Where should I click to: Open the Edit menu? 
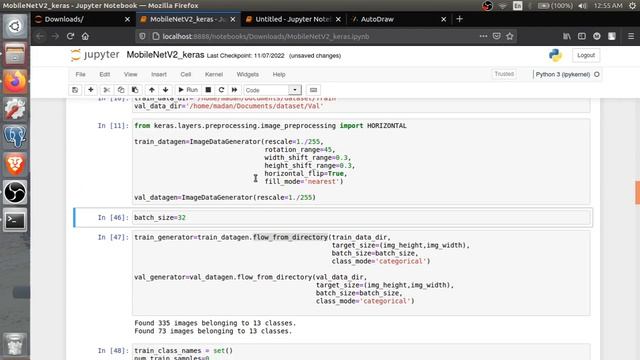[104, 74]
